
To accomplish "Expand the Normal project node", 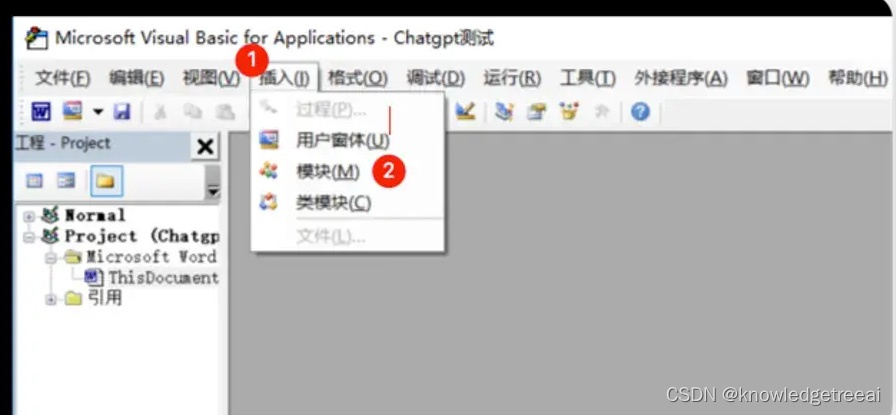I will click(x=29, y=217).
